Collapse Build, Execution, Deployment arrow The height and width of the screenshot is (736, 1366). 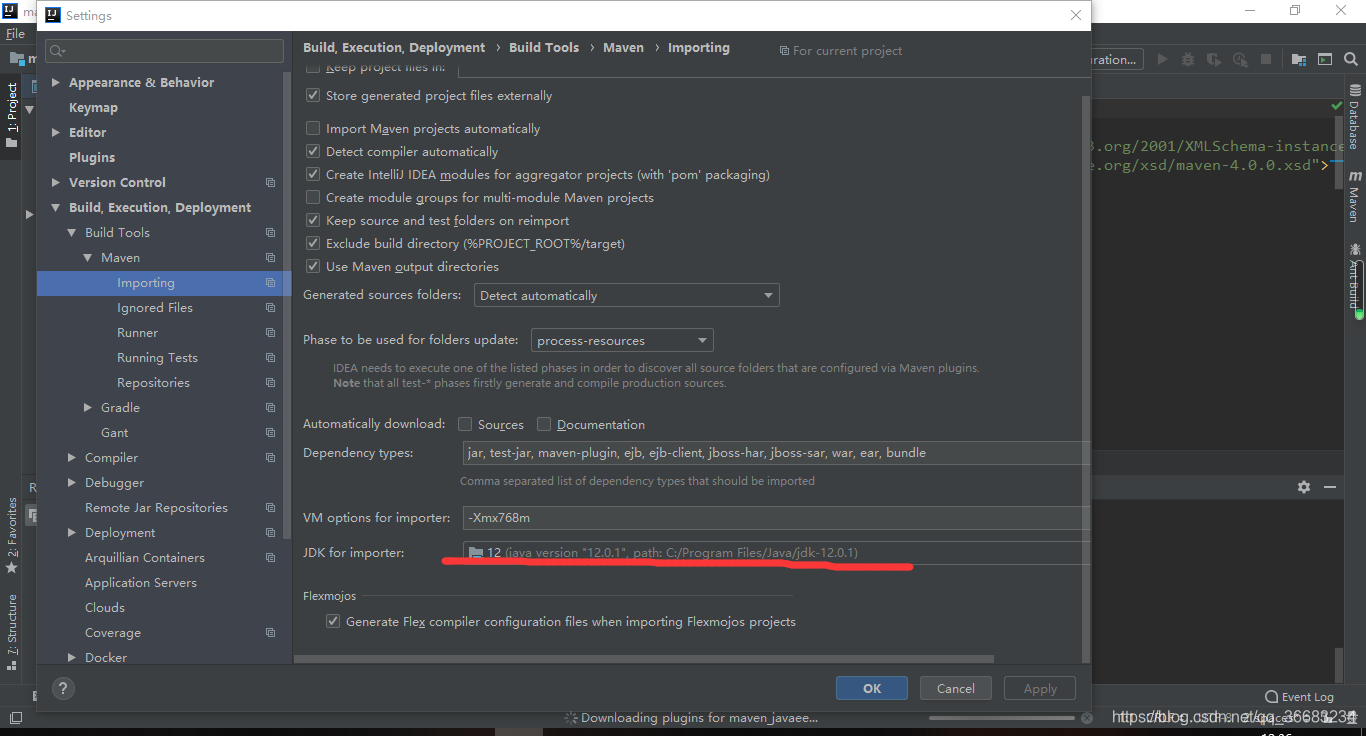pyautogui.click(x=56, y=208)
